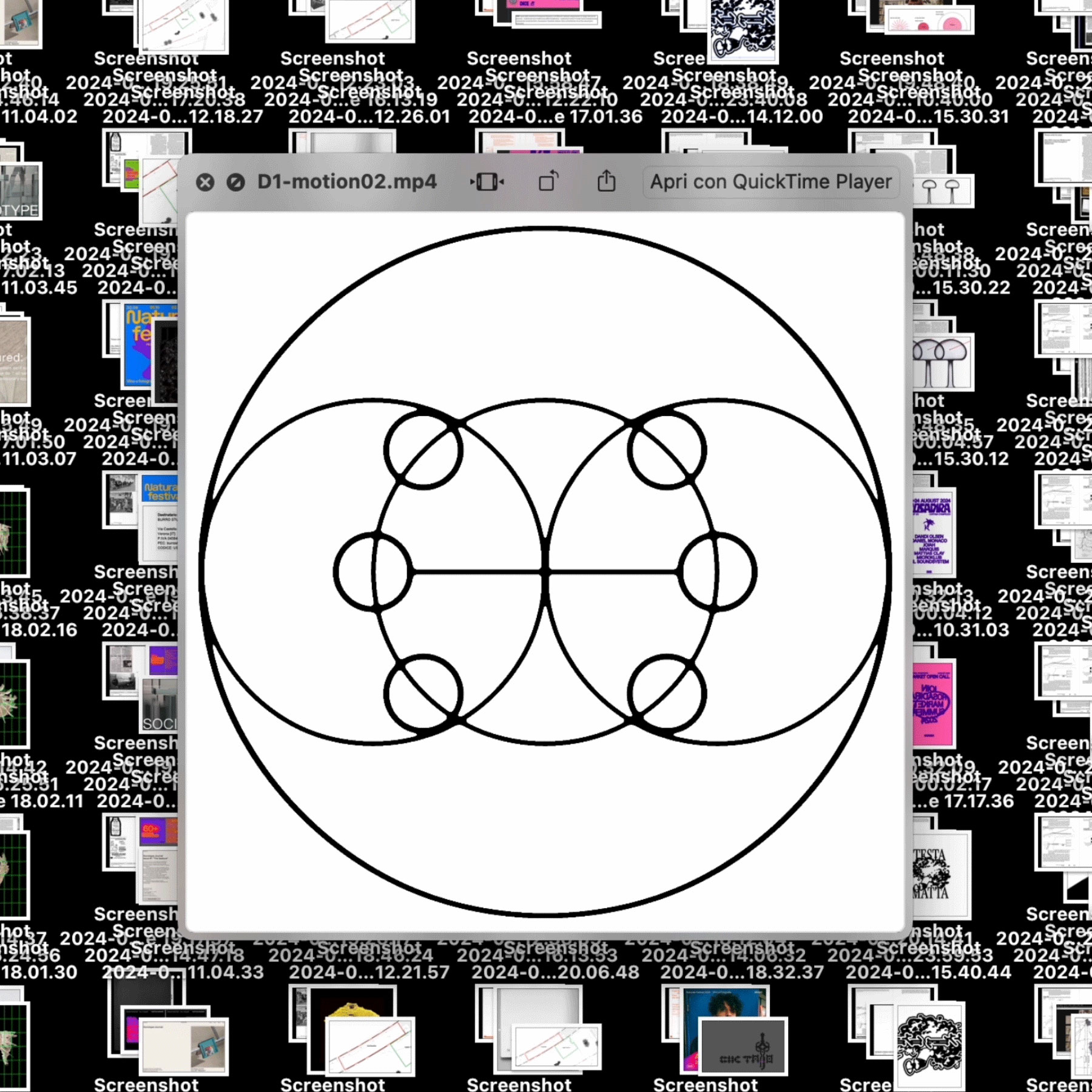Select the file labeled 2024-0...12.18.27
This screenshot has height=1092, width=1092.
183,116
